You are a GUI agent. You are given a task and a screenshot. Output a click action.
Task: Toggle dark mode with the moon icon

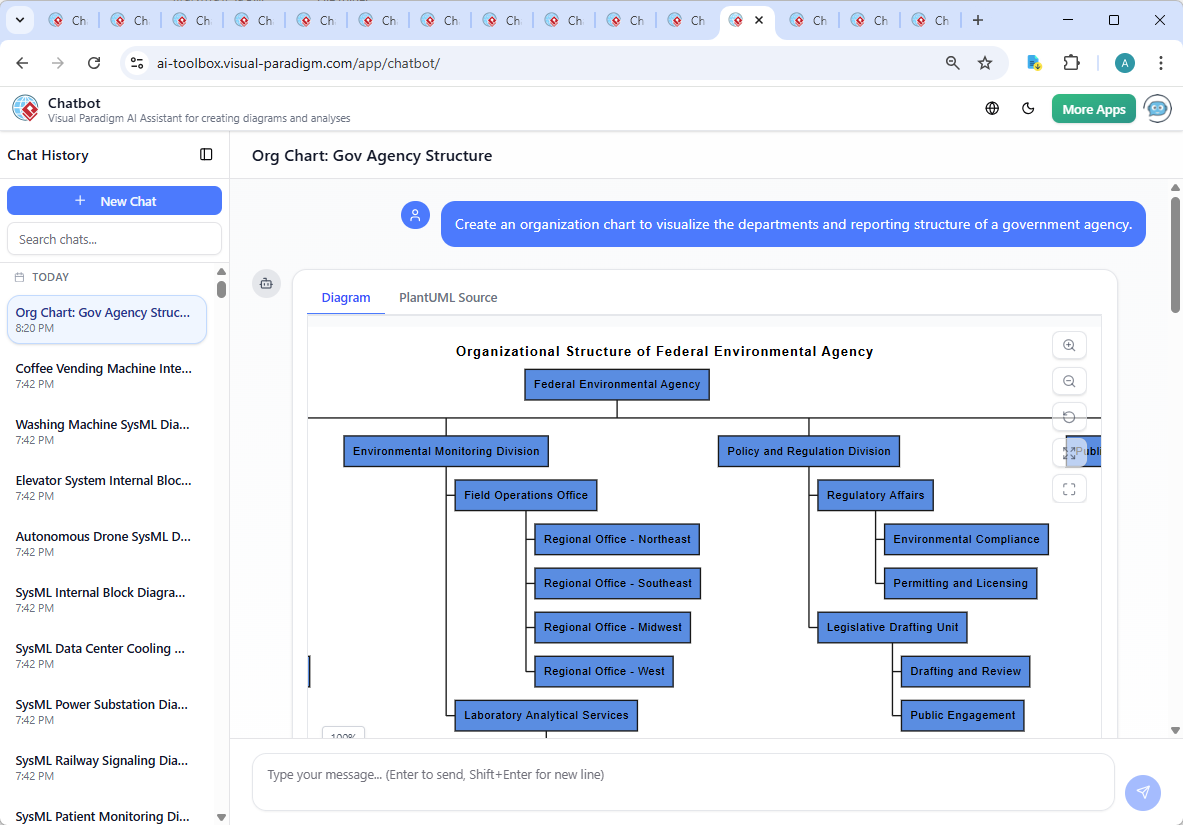pyautogui.click(x=1028, y=108)
